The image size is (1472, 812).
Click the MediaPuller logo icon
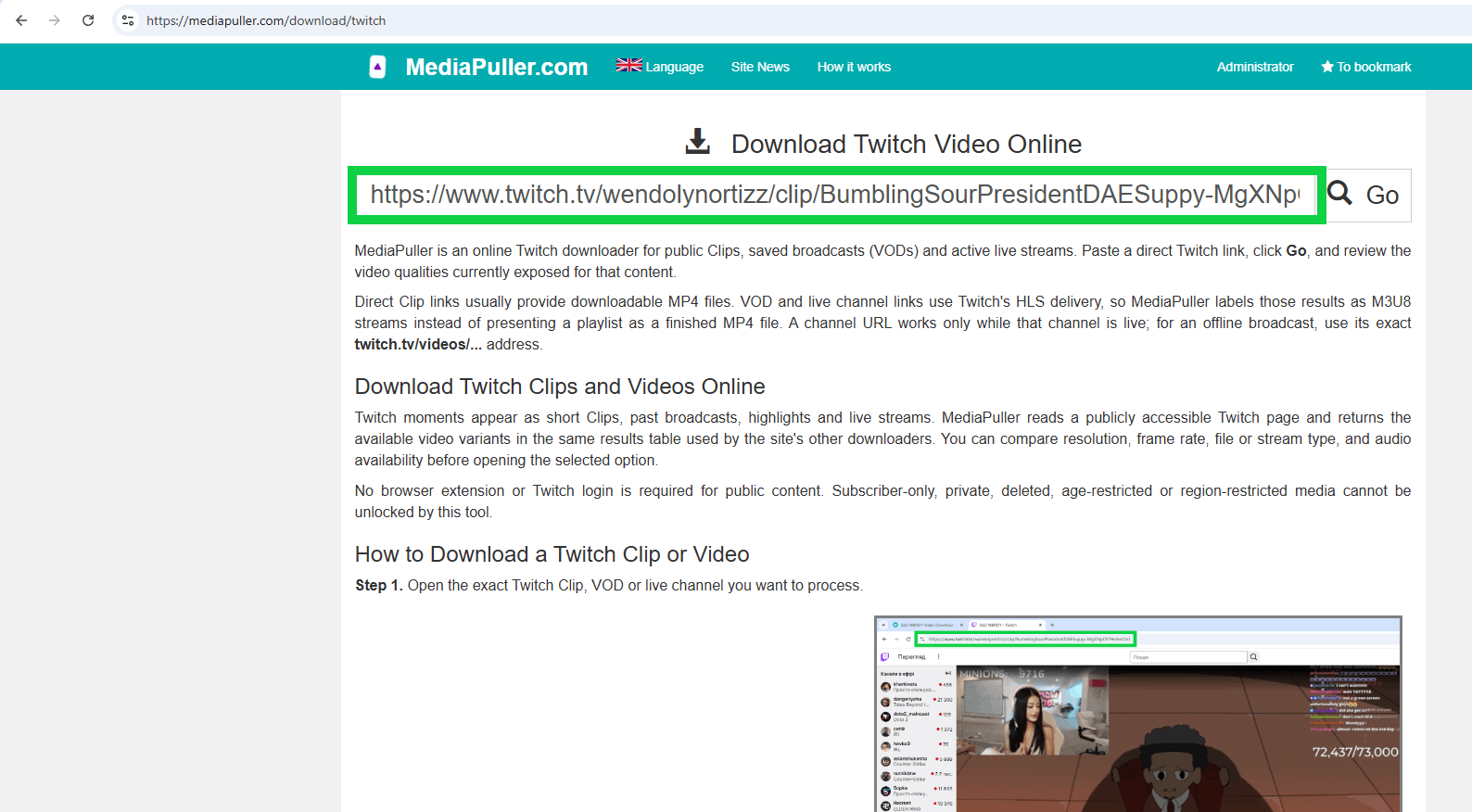(377, 67)
